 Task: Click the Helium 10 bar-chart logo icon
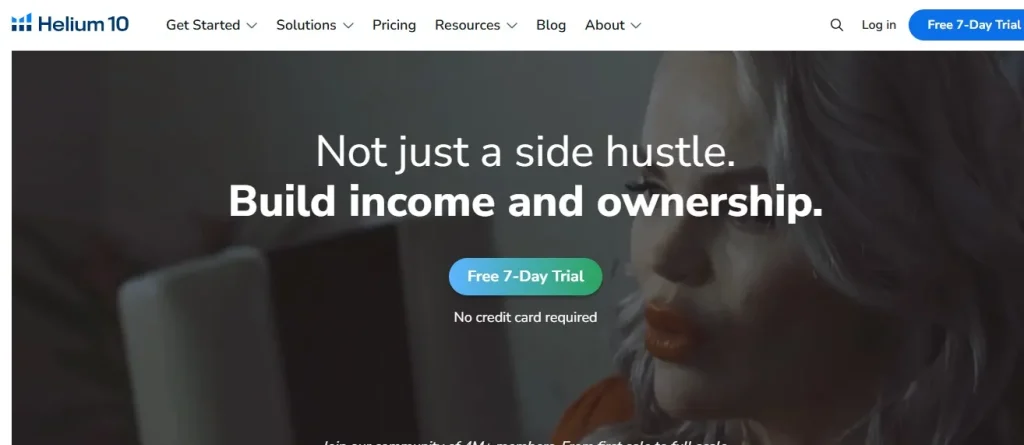22,24
